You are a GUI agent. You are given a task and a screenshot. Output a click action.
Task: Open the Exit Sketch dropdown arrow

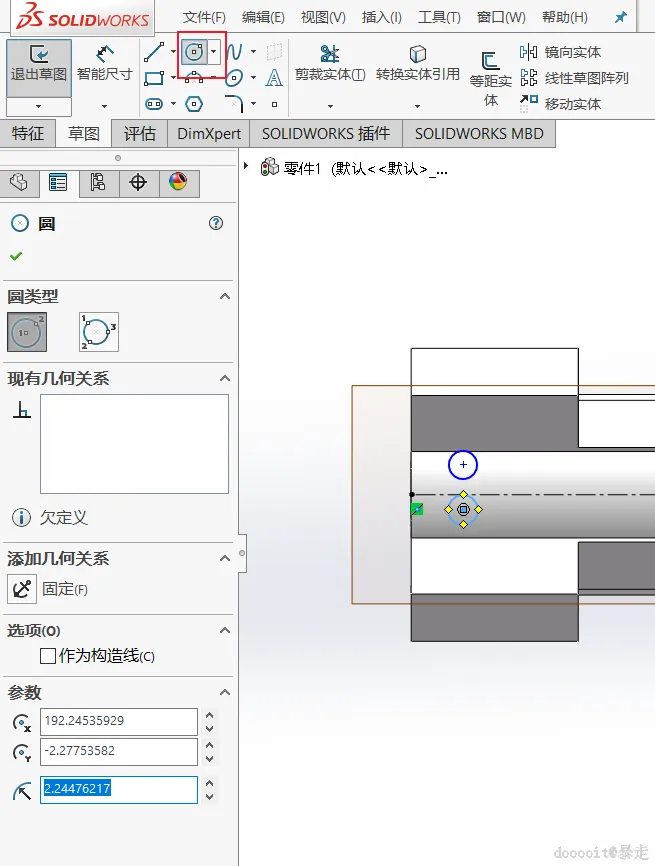coord(38,106)
